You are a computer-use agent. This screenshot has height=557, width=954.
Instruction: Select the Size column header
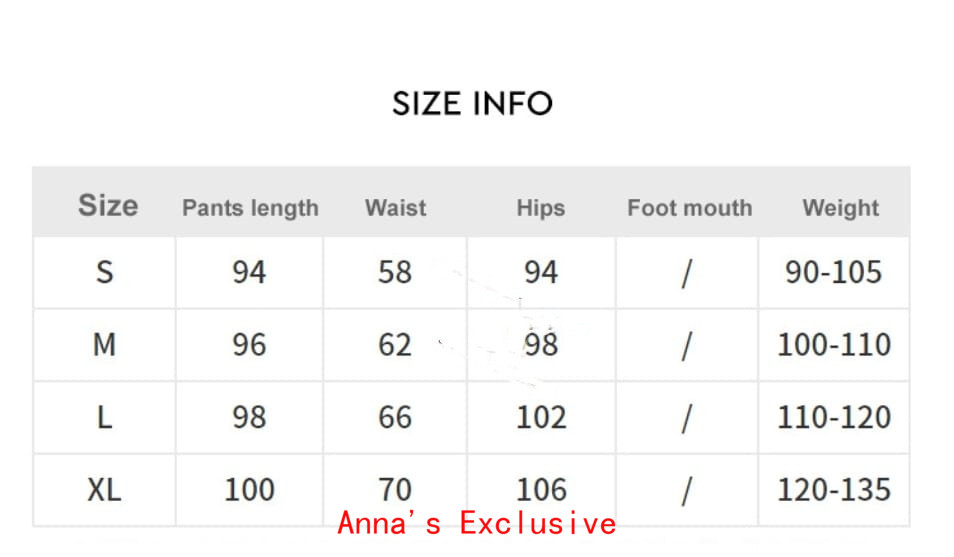[108, 206]
